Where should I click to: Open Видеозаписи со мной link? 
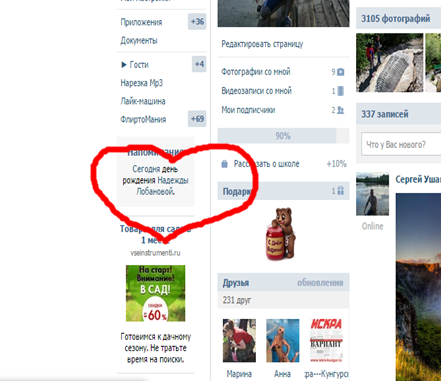coord(256,91)
